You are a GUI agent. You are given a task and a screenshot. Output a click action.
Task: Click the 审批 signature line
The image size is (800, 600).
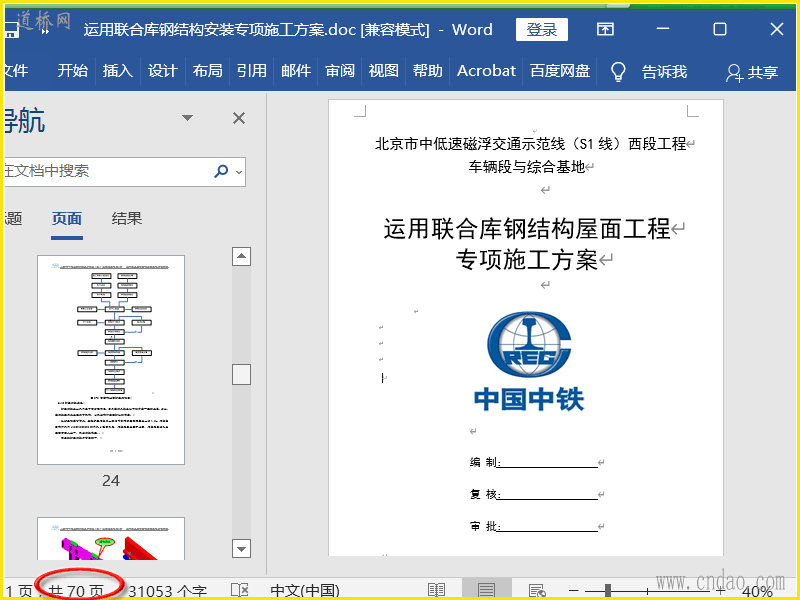point(533,526)
